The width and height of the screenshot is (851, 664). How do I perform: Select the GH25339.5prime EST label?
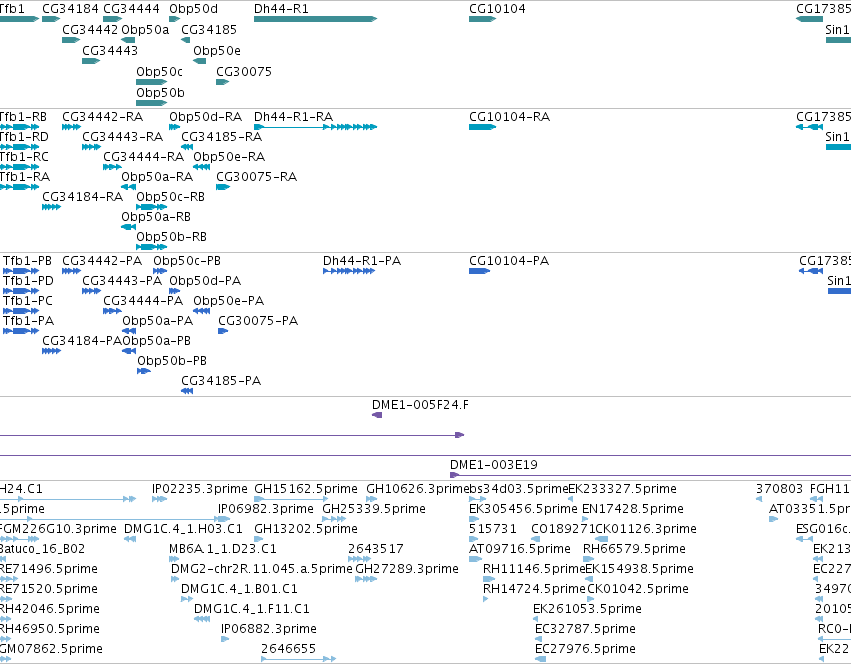374,510
